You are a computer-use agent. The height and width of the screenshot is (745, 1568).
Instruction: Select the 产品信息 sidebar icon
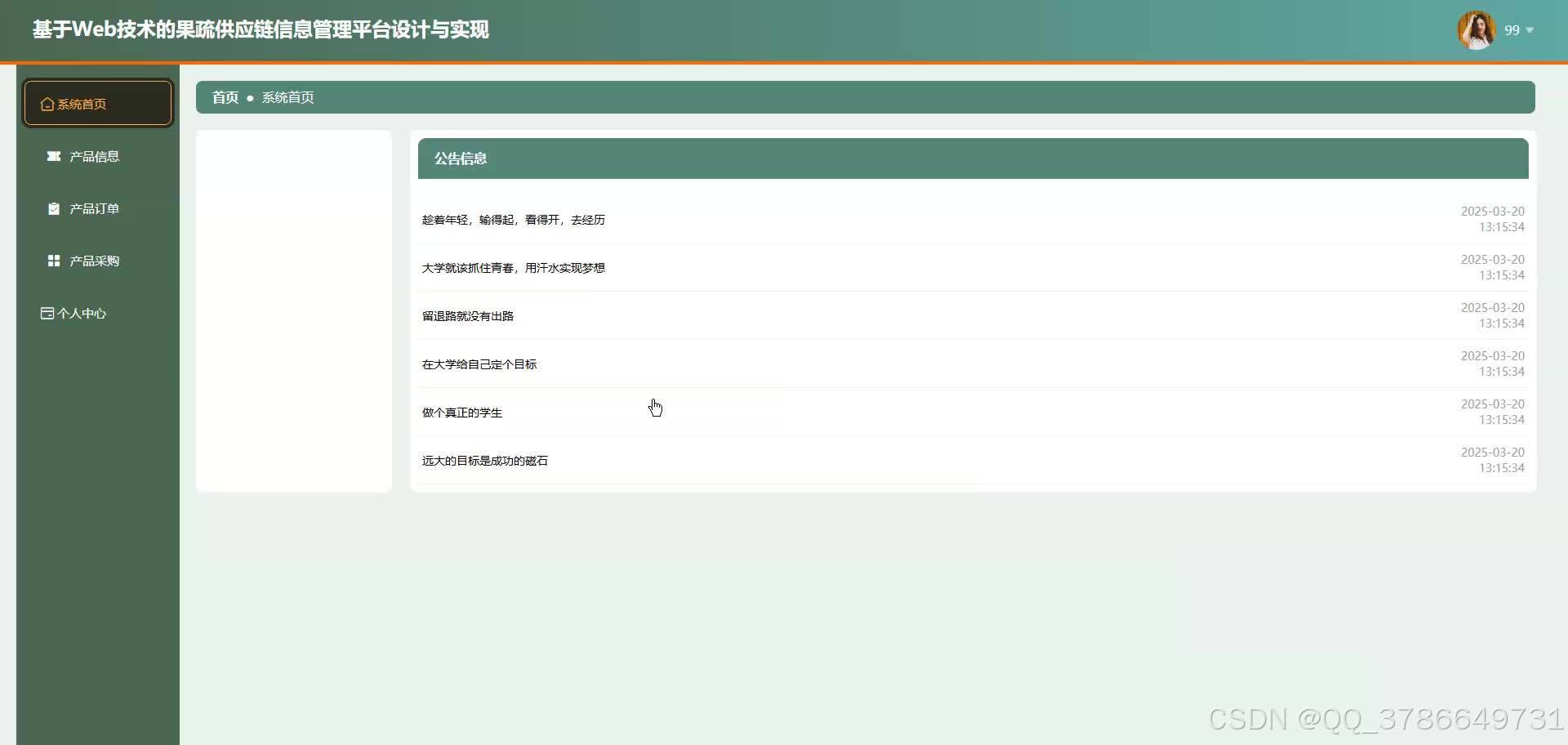[x=53, y=156]
